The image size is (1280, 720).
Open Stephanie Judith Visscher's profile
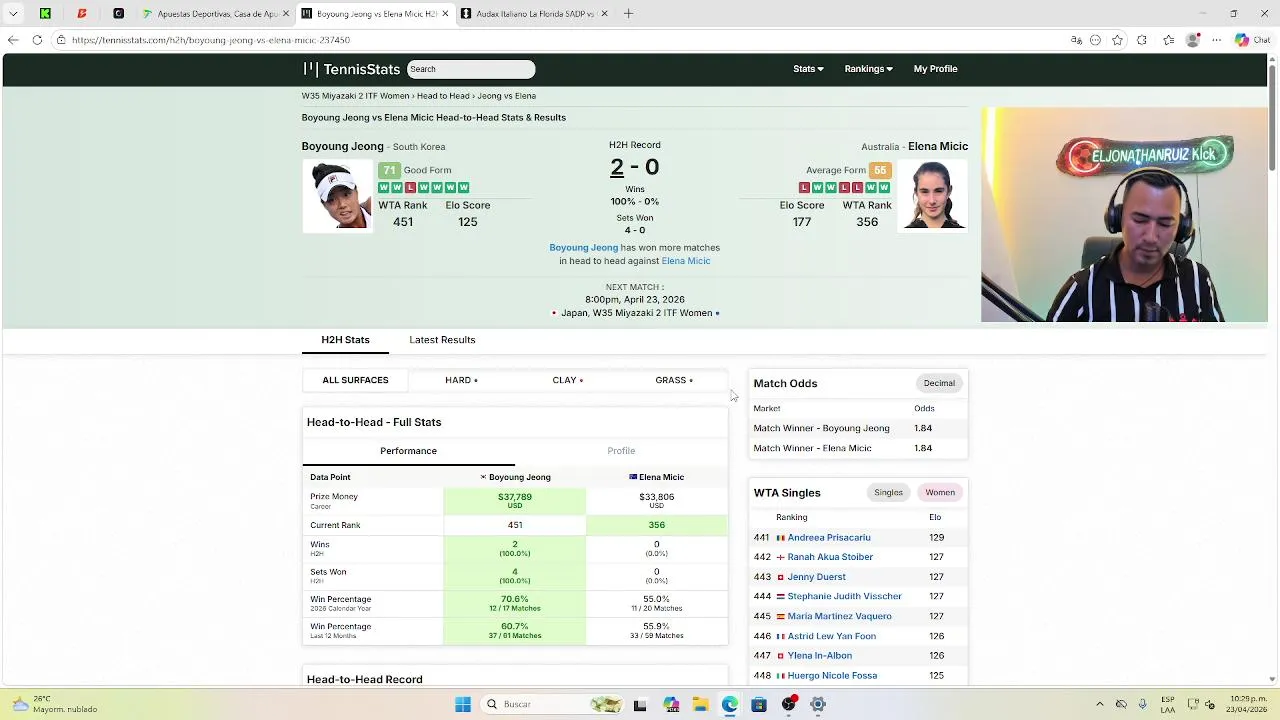pos(844,596)
